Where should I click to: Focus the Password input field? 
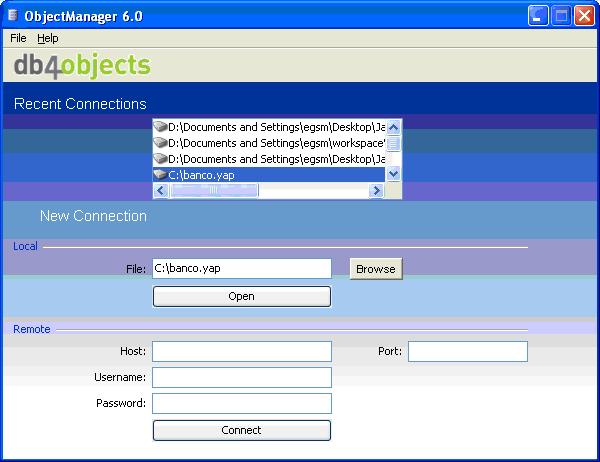tap(242, 403)
